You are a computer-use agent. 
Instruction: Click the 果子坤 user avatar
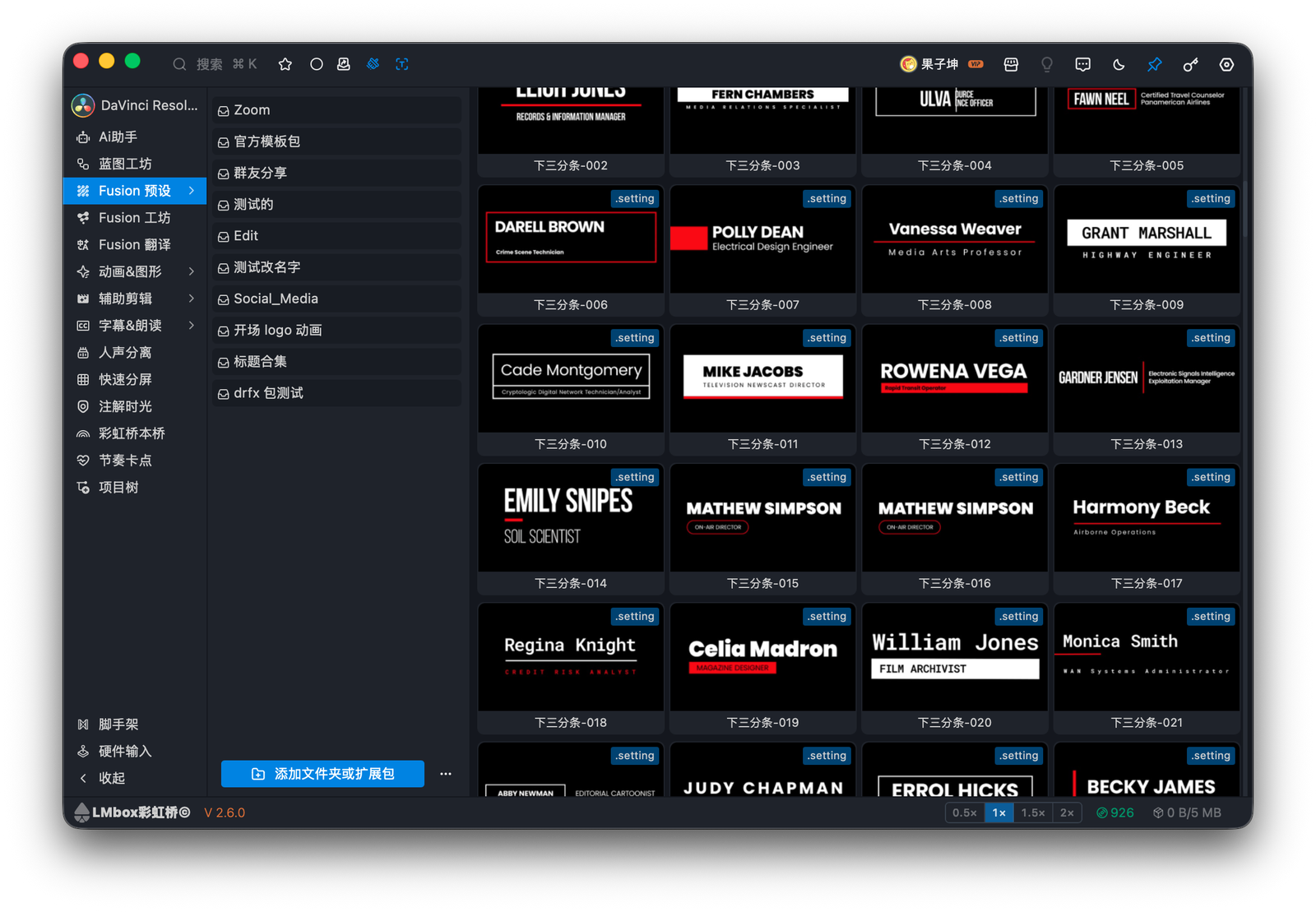coord(908,64)
